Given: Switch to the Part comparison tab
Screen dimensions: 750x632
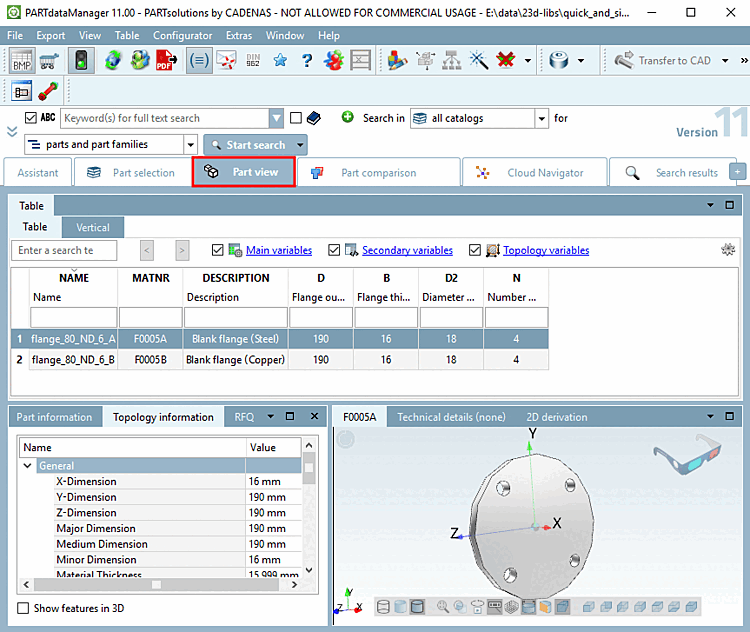Looking at the screenshot, I should pos(377,173).
